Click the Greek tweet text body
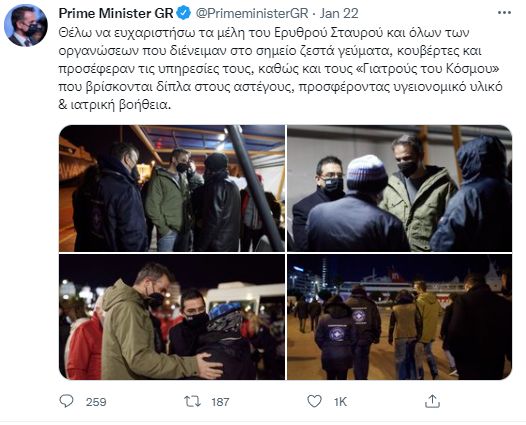This screenshot has height=425, width=526. (x=280, y=69)
